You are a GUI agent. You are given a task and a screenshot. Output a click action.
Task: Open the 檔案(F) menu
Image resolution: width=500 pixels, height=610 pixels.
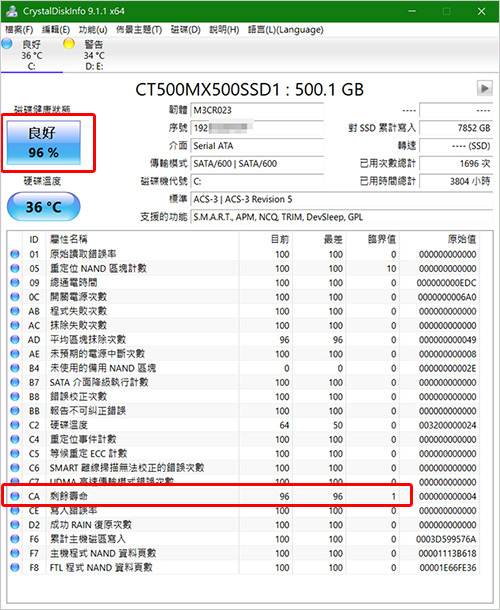click(19, 30)
